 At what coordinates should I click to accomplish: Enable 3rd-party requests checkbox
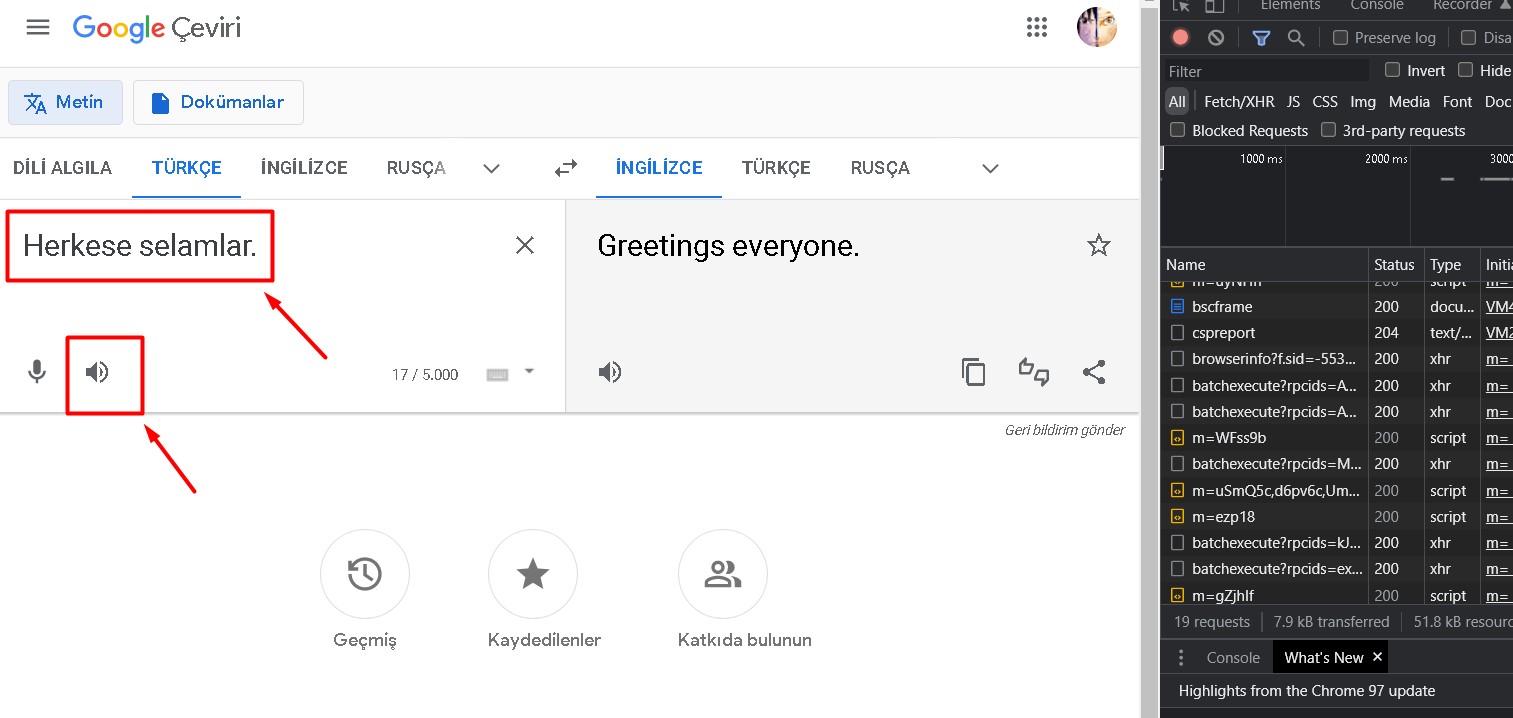(1328, 130)
